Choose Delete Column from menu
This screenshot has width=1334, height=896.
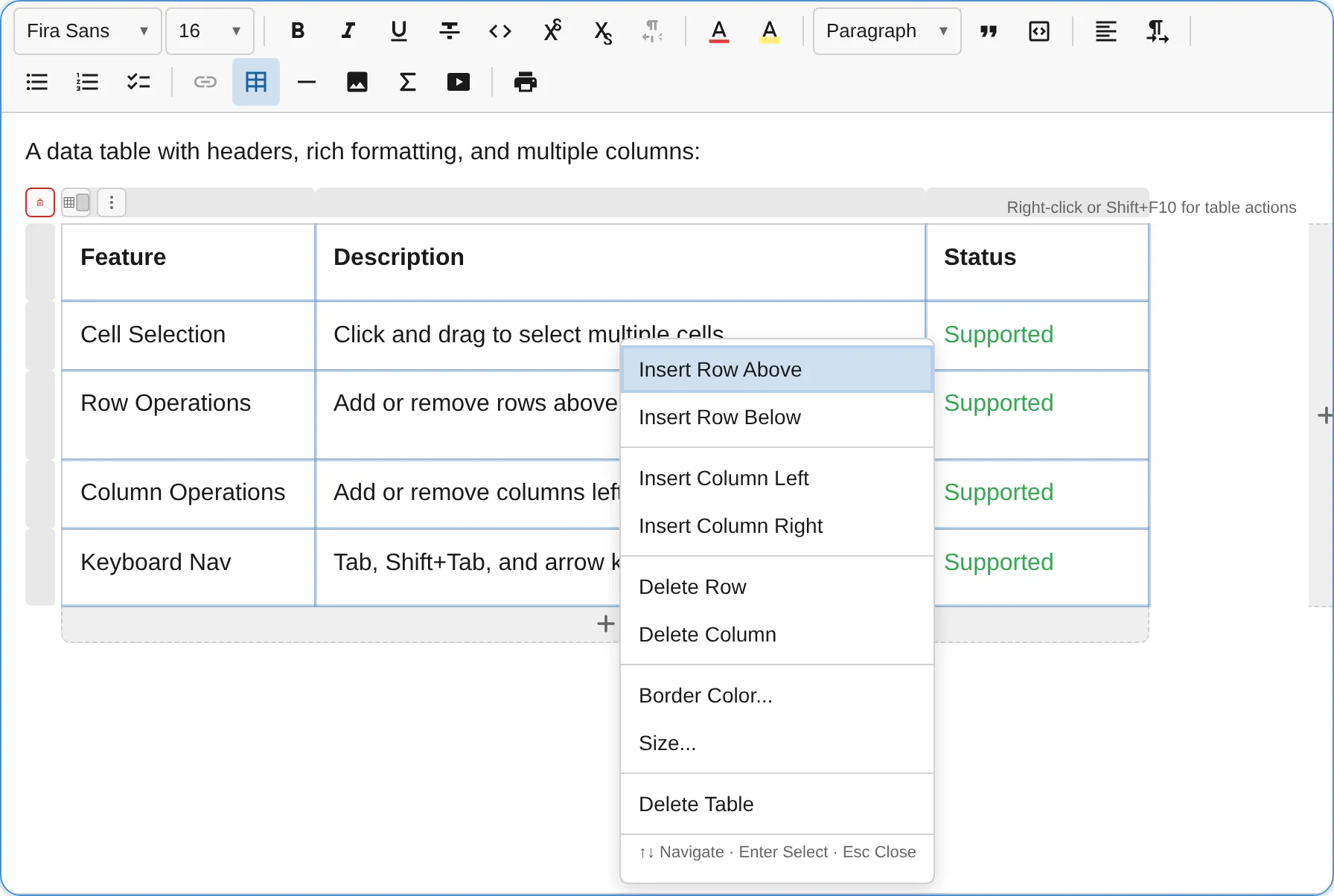point(777,635)
